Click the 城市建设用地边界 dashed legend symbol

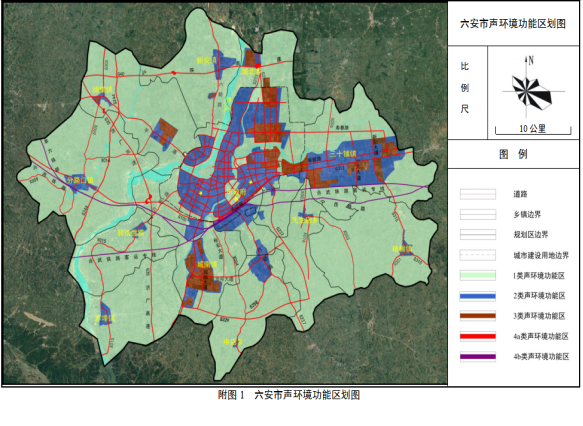tap(477, 255)
